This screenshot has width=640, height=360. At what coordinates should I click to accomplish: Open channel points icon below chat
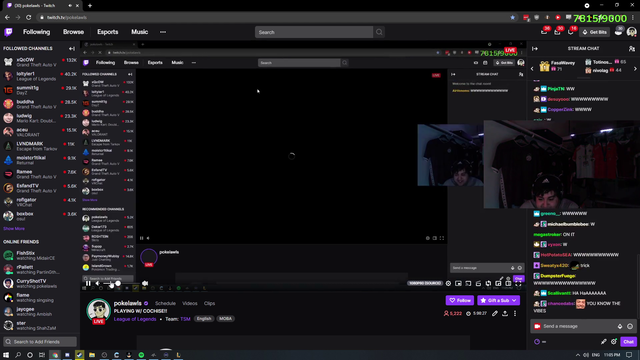[x=537, y=342]
